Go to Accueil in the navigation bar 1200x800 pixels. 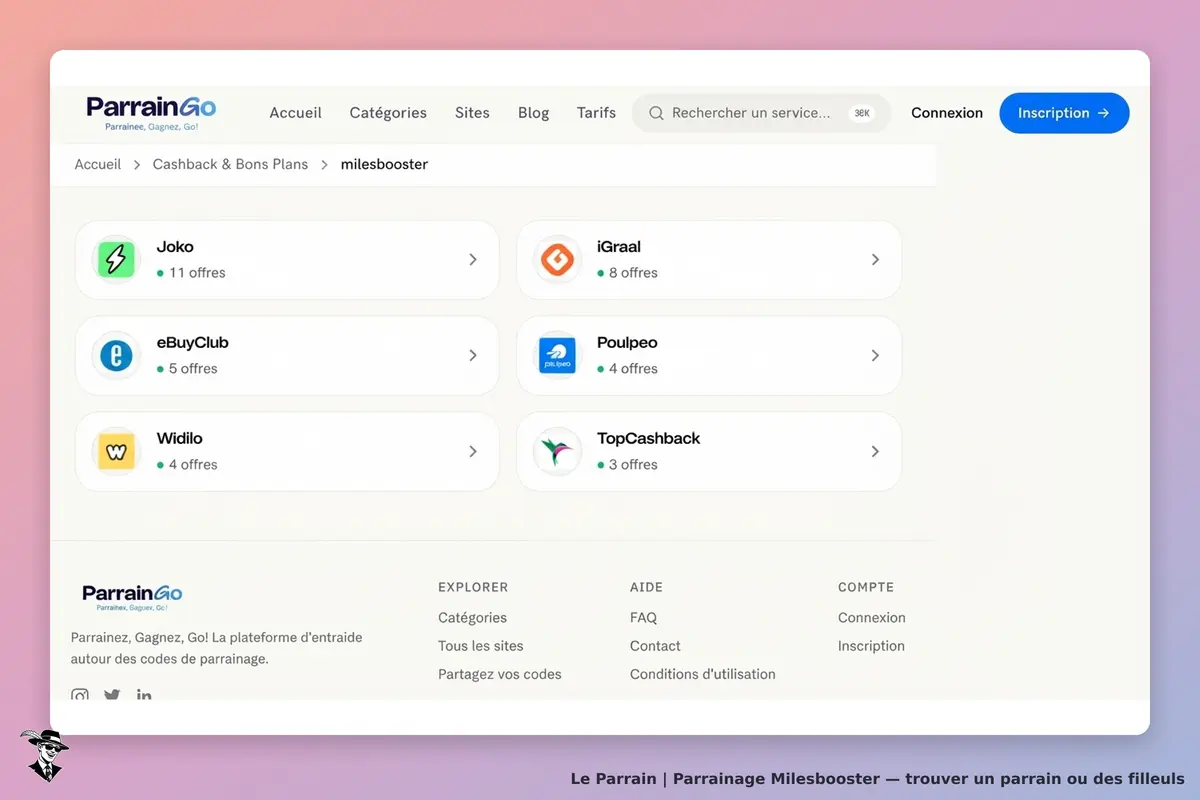tap(296, 113)
